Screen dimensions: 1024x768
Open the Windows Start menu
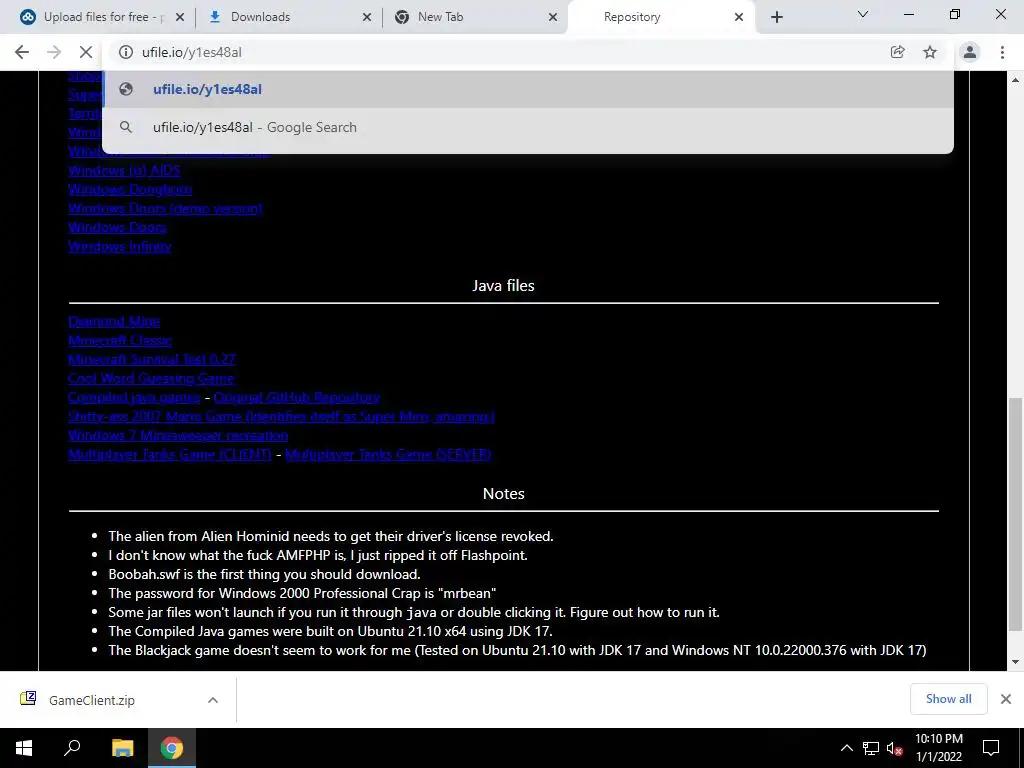click(24, 748)
